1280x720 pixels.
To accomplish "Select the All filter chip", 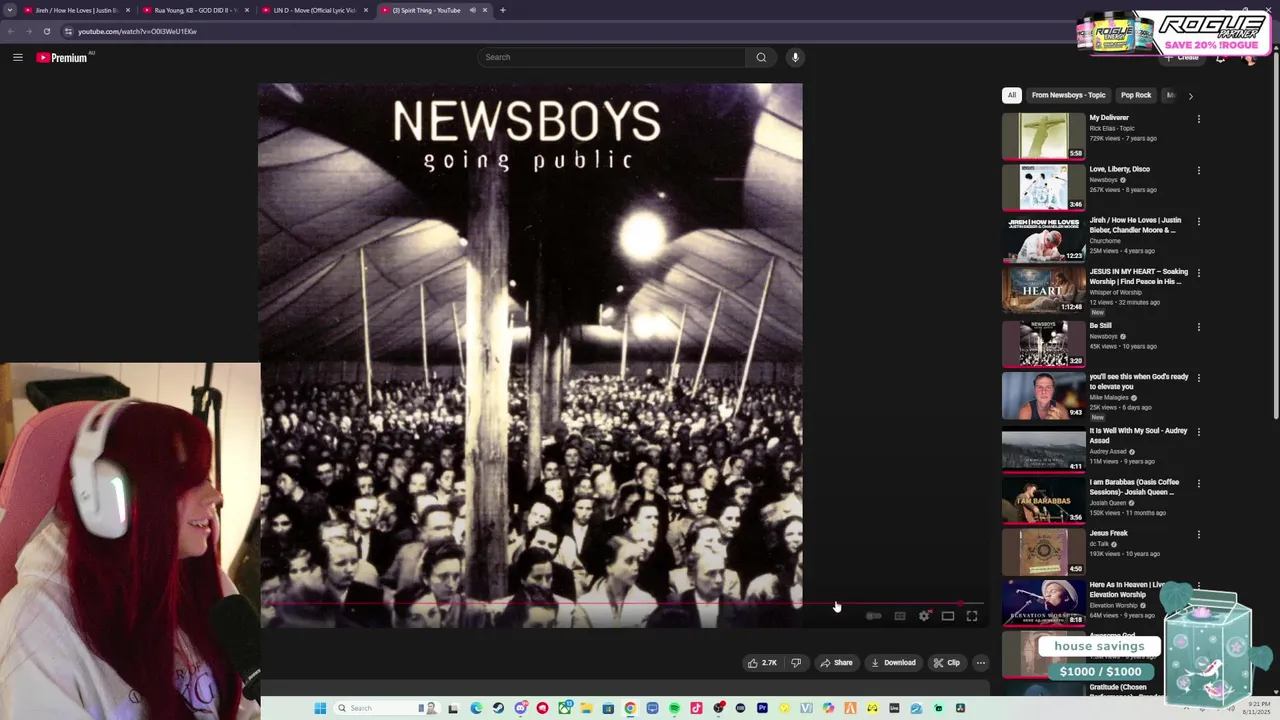I will pyautogui.click(x=1011, y=95).
